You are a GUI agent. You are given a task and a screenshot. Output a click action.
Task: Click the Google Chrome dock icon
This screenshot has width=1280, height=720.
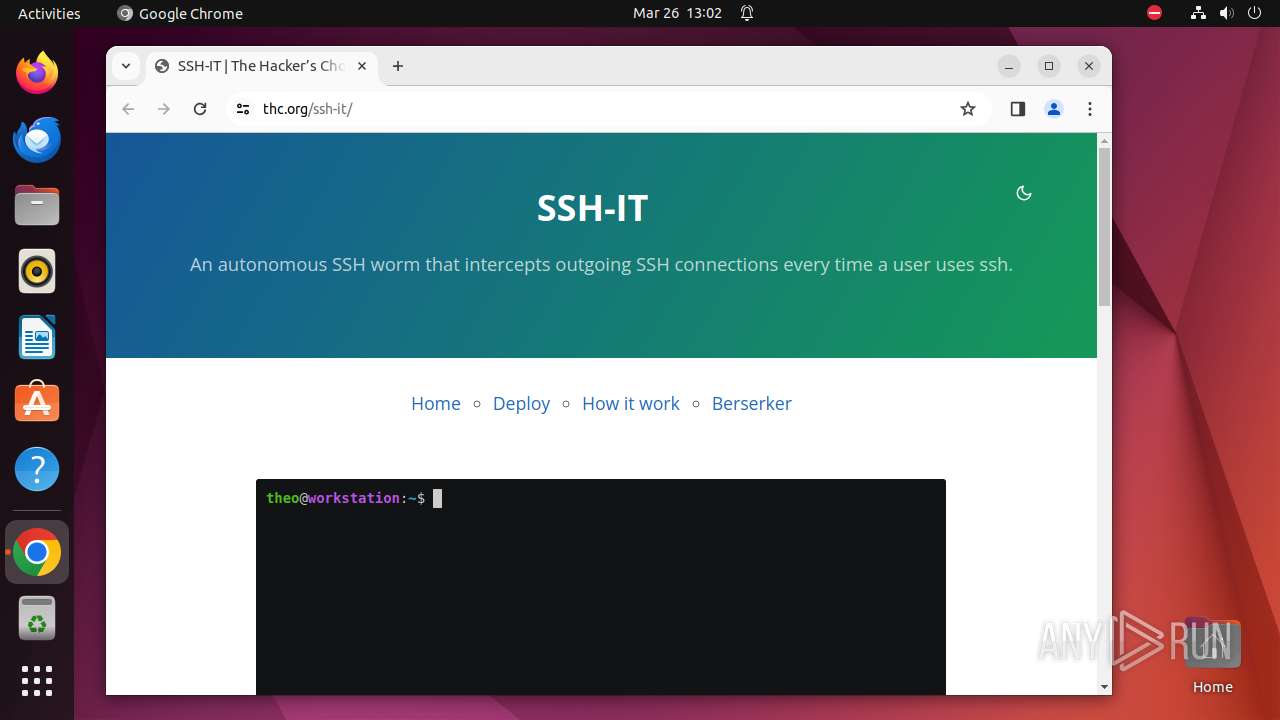tap(37, 552)
